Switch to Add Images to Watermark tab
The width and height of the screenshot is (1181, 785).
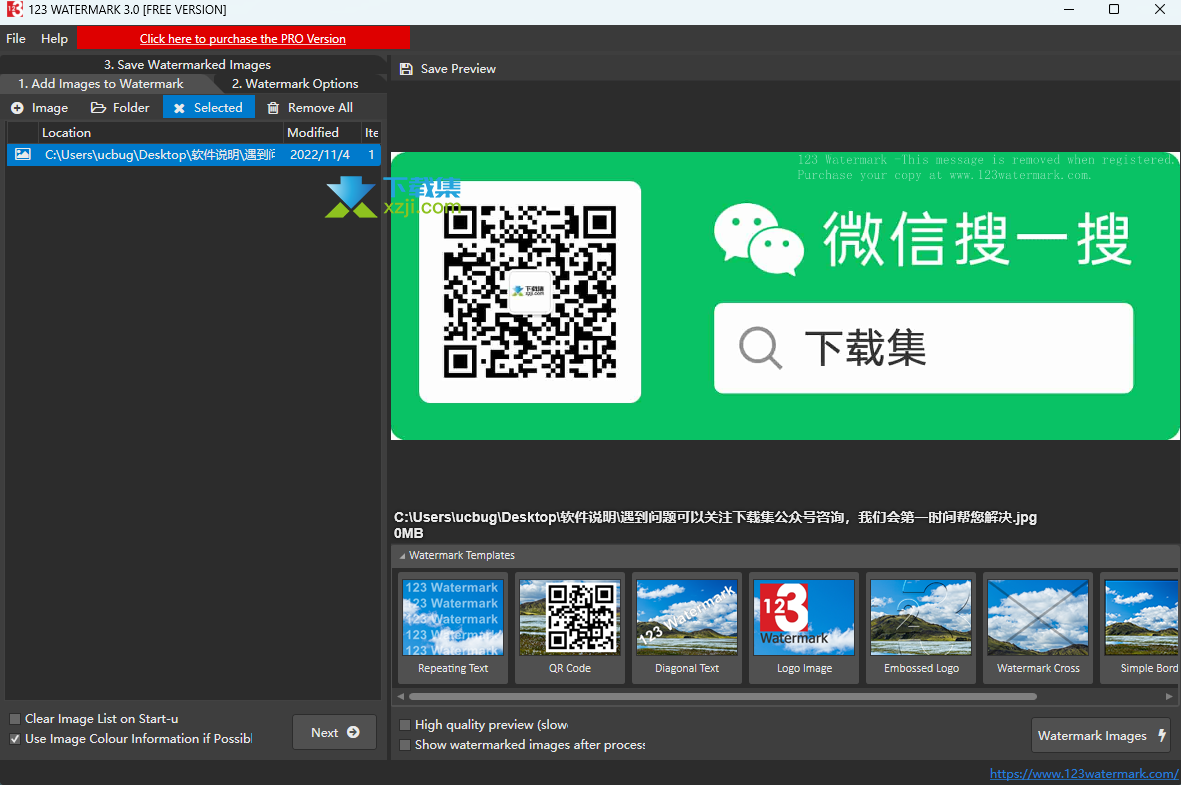[101, 84]
